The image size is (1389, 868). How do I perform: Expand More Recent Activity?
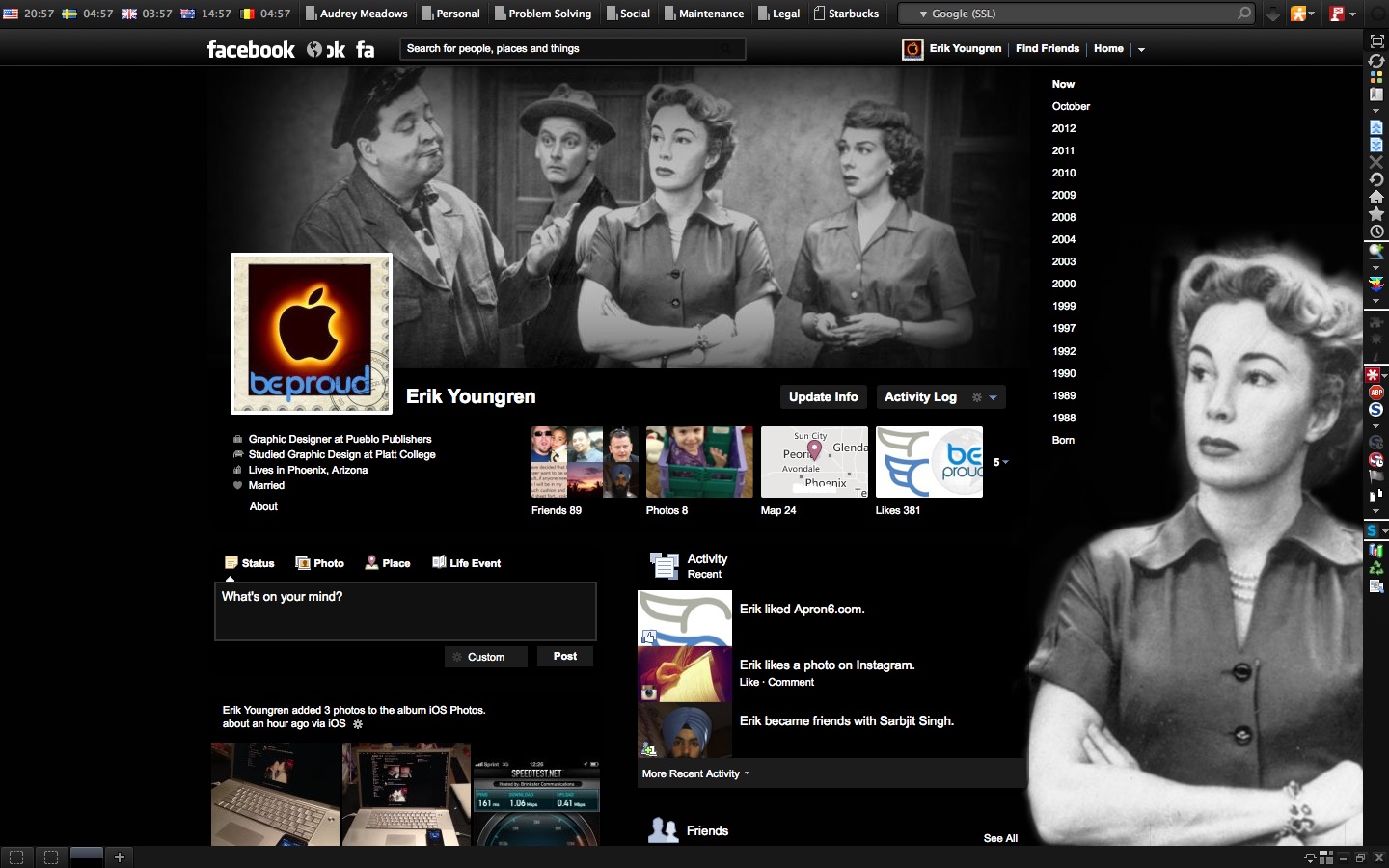[695, 773]
